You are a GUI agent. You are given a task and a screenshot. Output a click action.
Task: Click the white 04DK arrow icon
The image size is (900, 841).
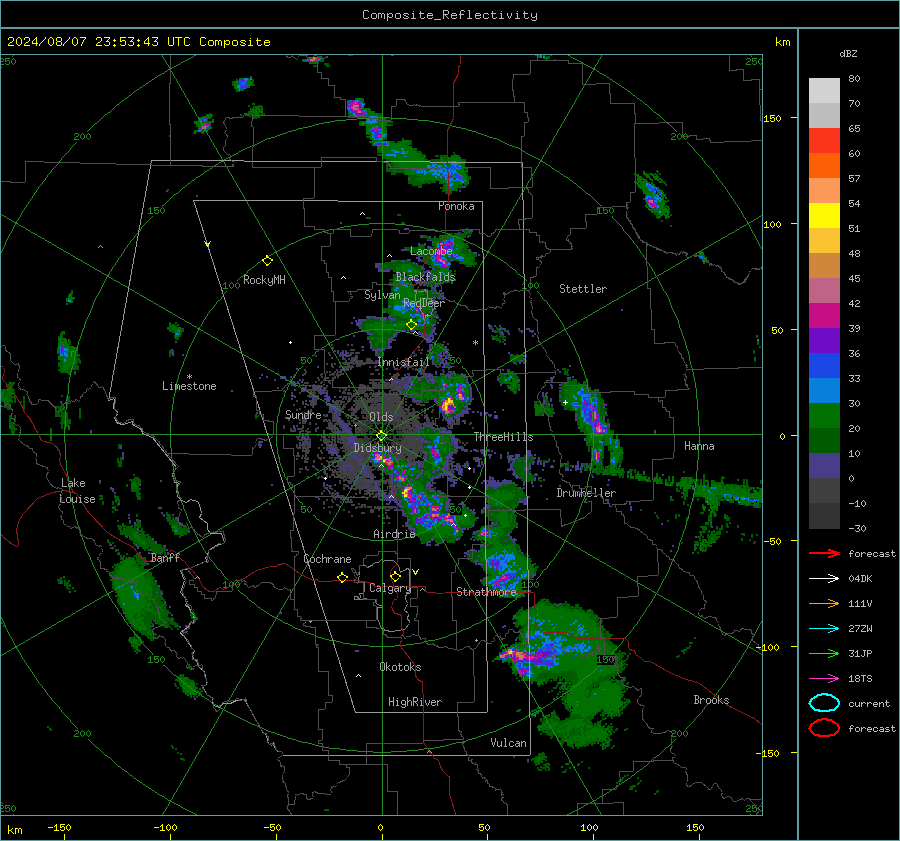(x=824, y=579)
